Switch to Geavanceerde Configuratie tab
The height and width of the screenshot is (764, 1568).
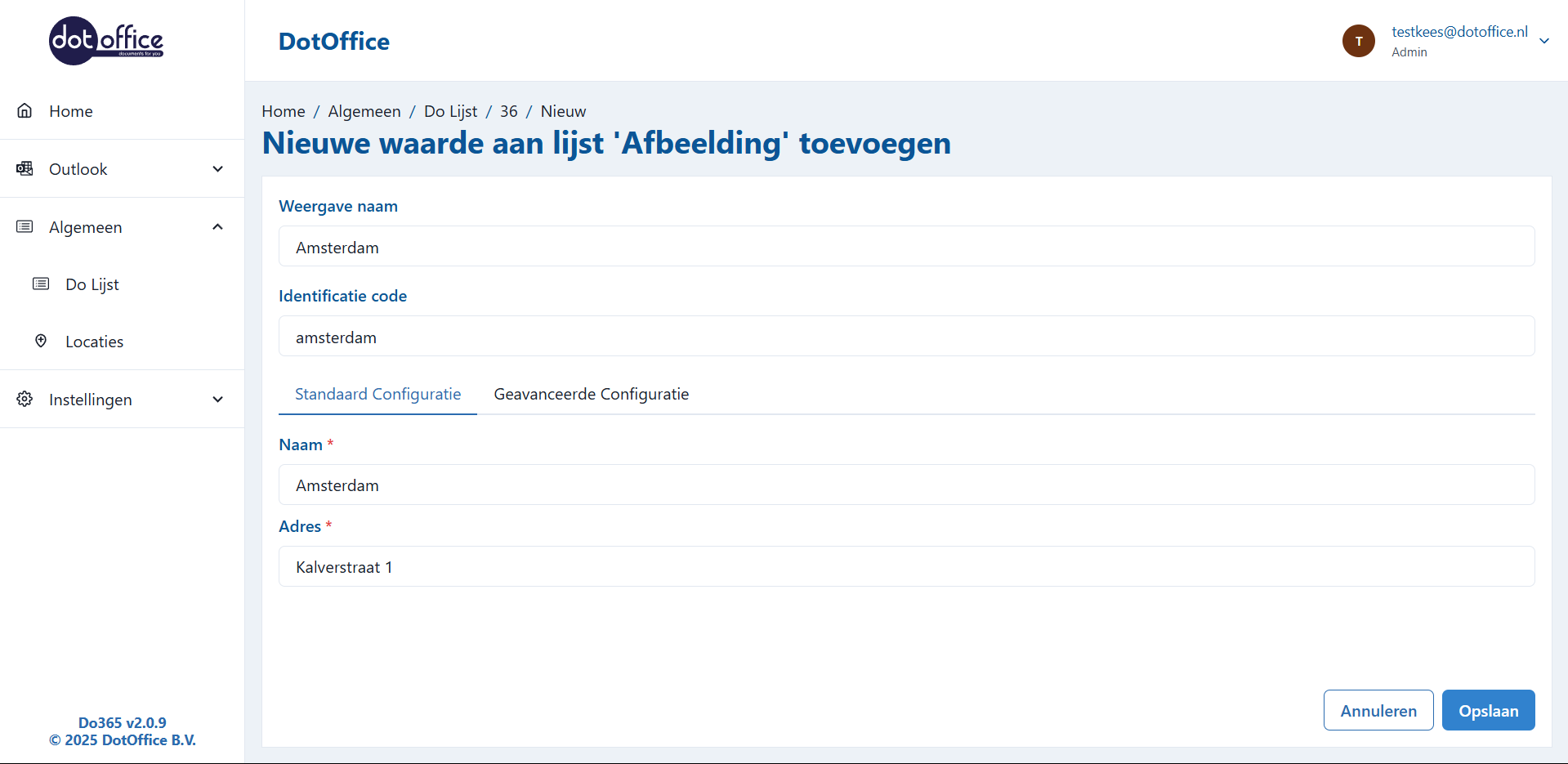tap(591, 394)
